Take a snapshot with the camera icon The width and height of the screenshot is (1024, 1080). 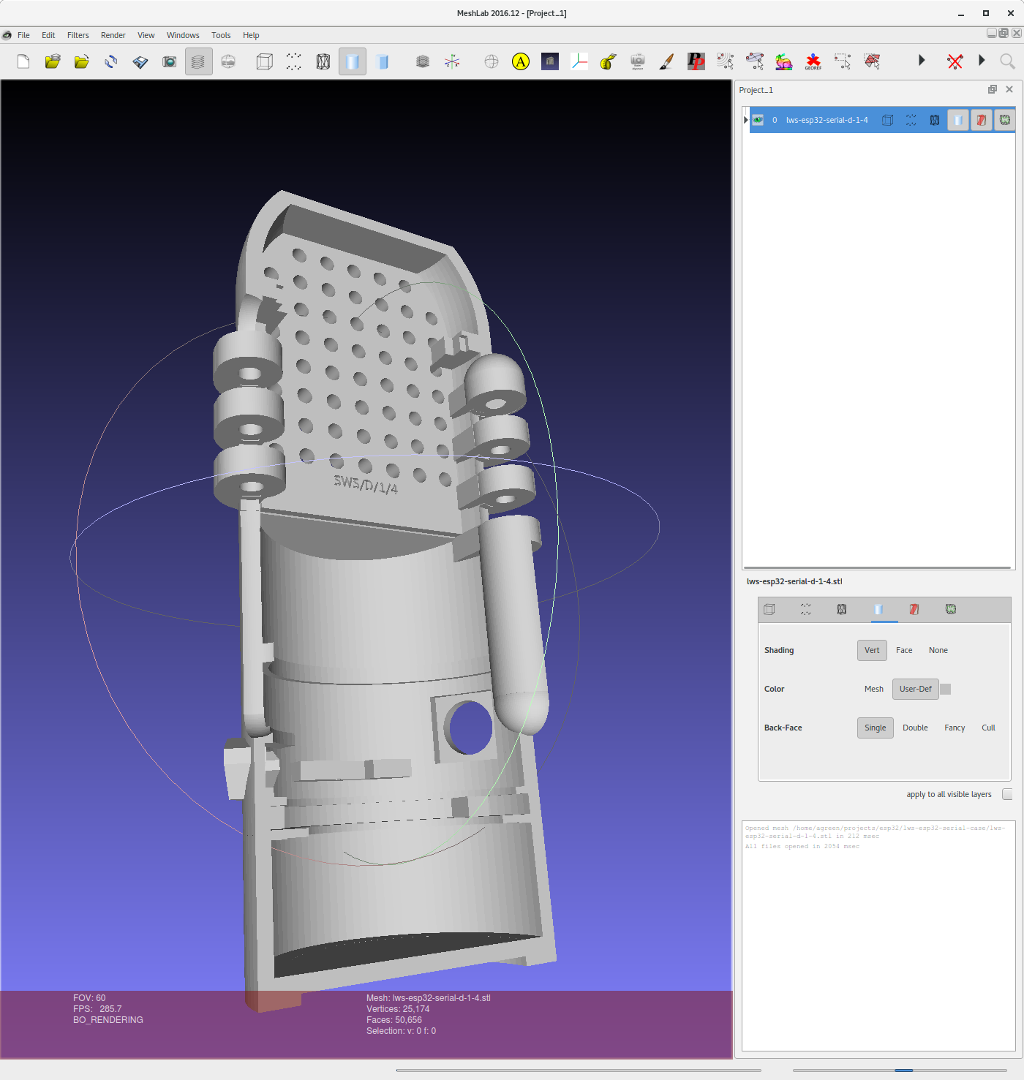click(170, 62)
